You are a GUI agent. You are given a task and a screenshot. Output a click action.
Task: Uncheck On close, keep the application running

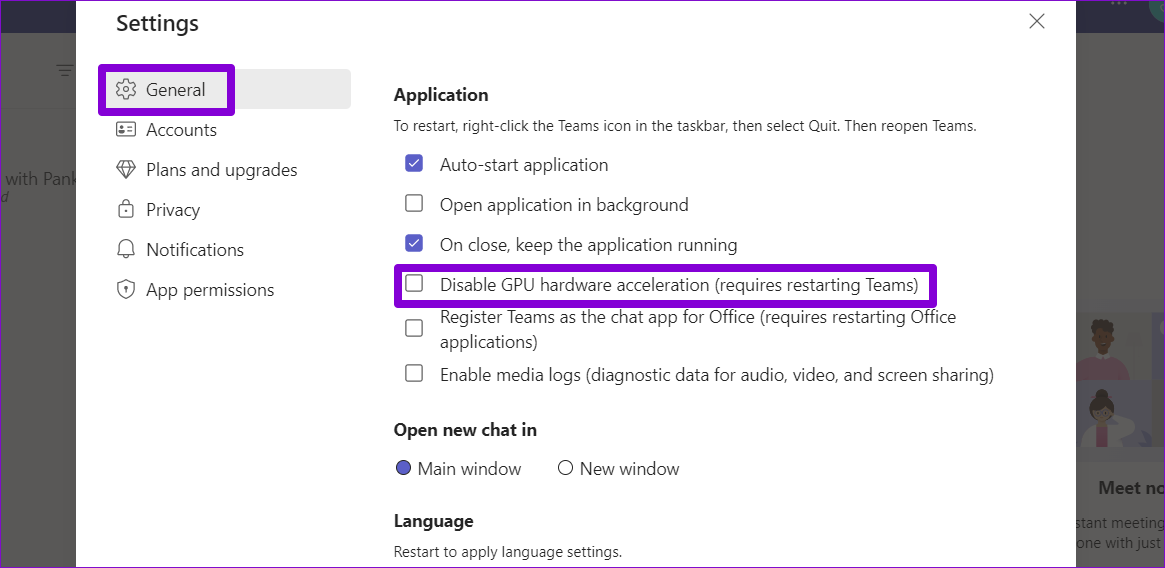414,244
